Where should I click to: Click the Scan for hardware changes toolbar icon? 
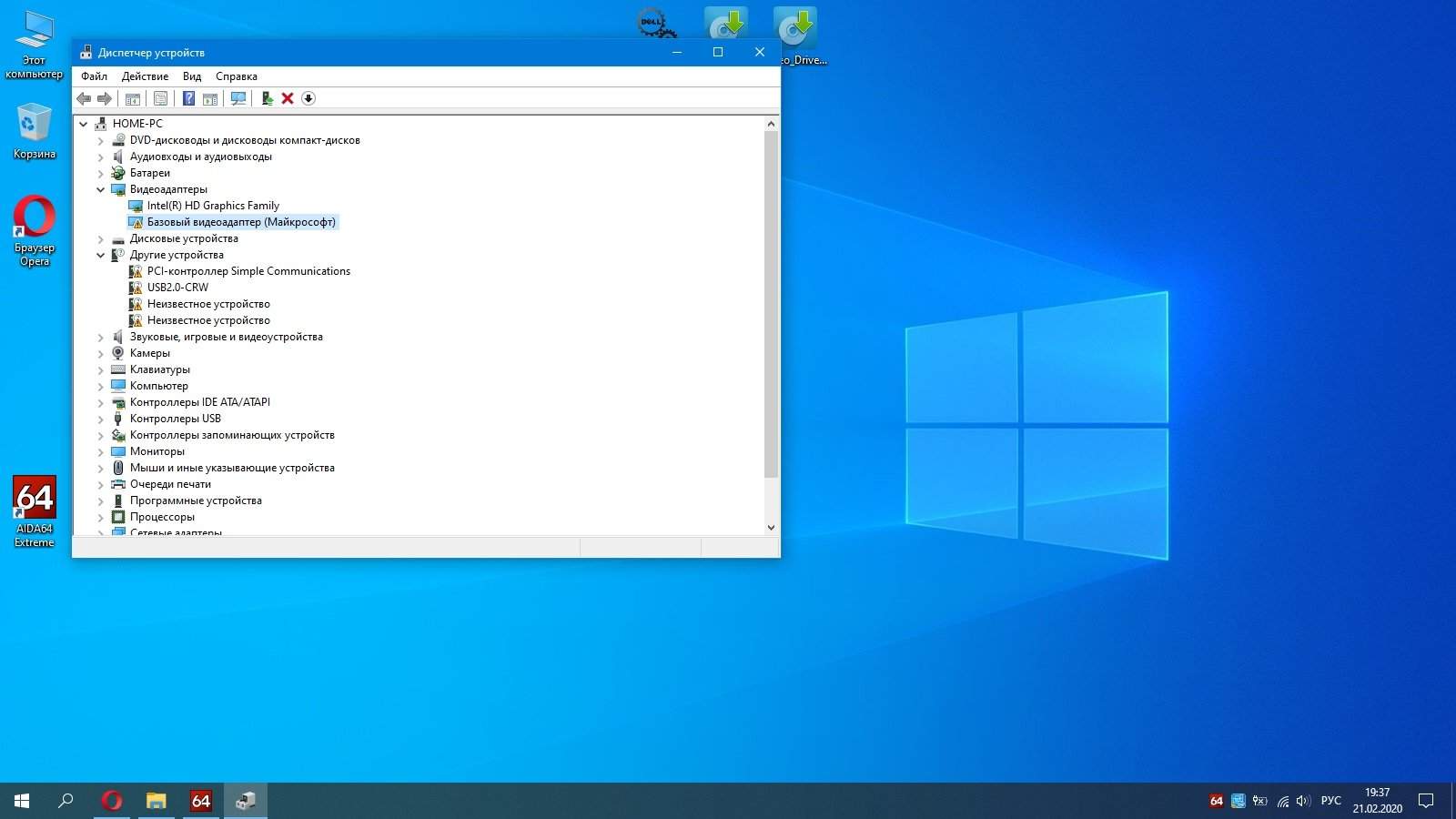pyautogui.click(x=238, y=98)
